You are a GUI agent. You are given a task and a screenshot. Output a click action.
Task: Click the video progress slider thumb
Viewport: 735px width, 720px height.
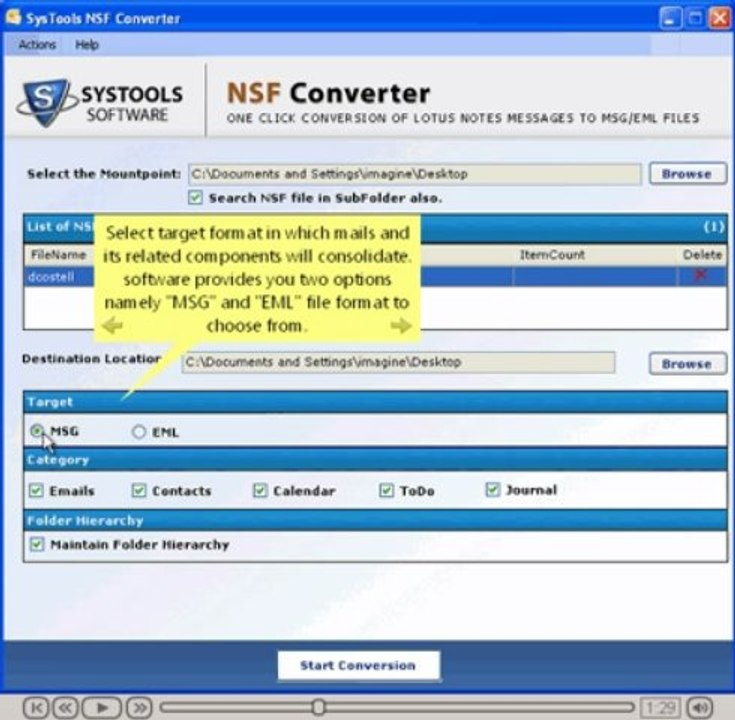click(x=319, y=707)
